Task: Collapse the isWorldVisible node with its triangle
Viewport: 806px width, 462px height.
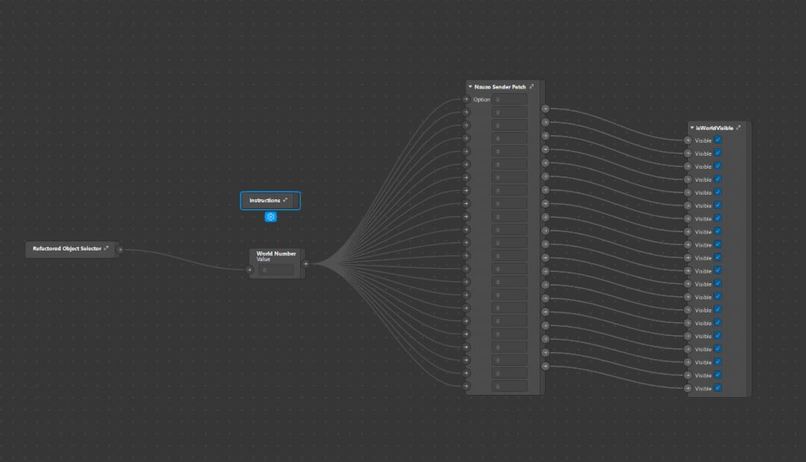Action: tap(692, 127)
